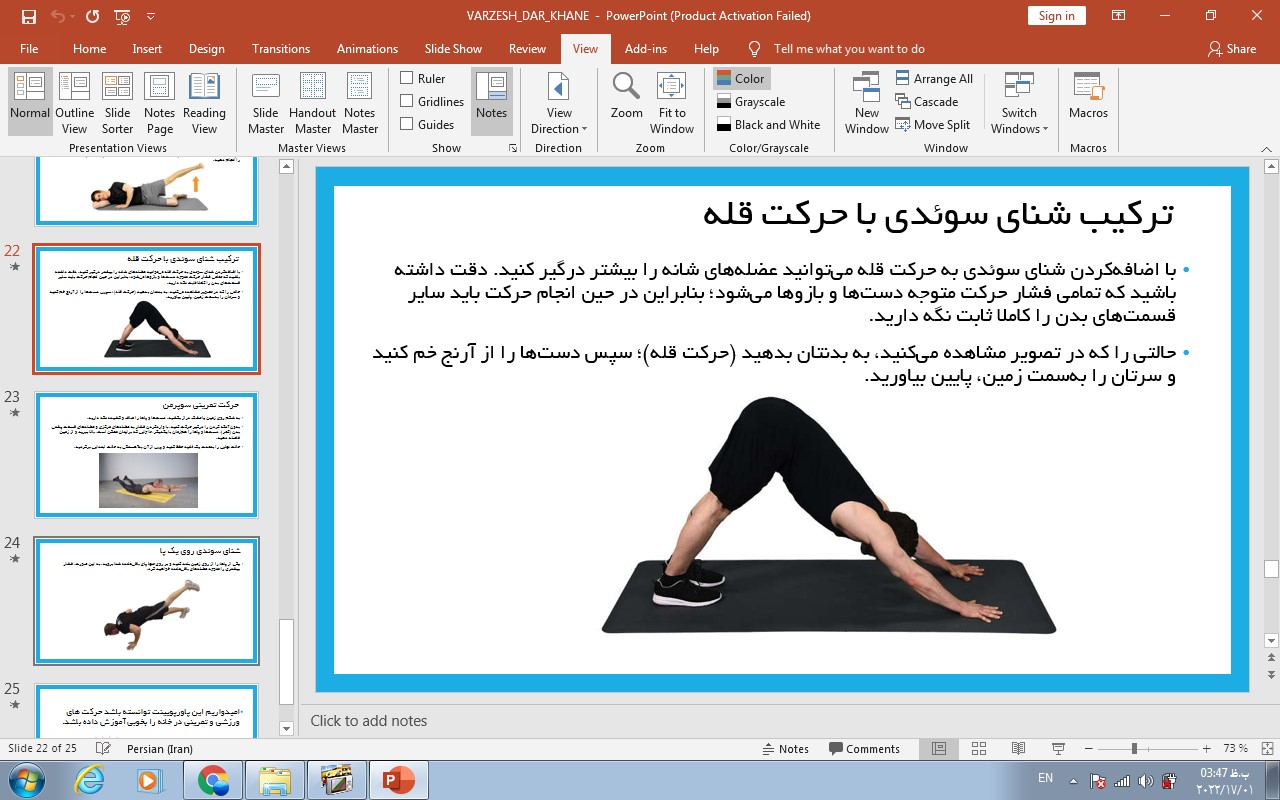The image size is (1280, 800).
Task: Select slide 24 thumbnail
Action: point(146,601)
